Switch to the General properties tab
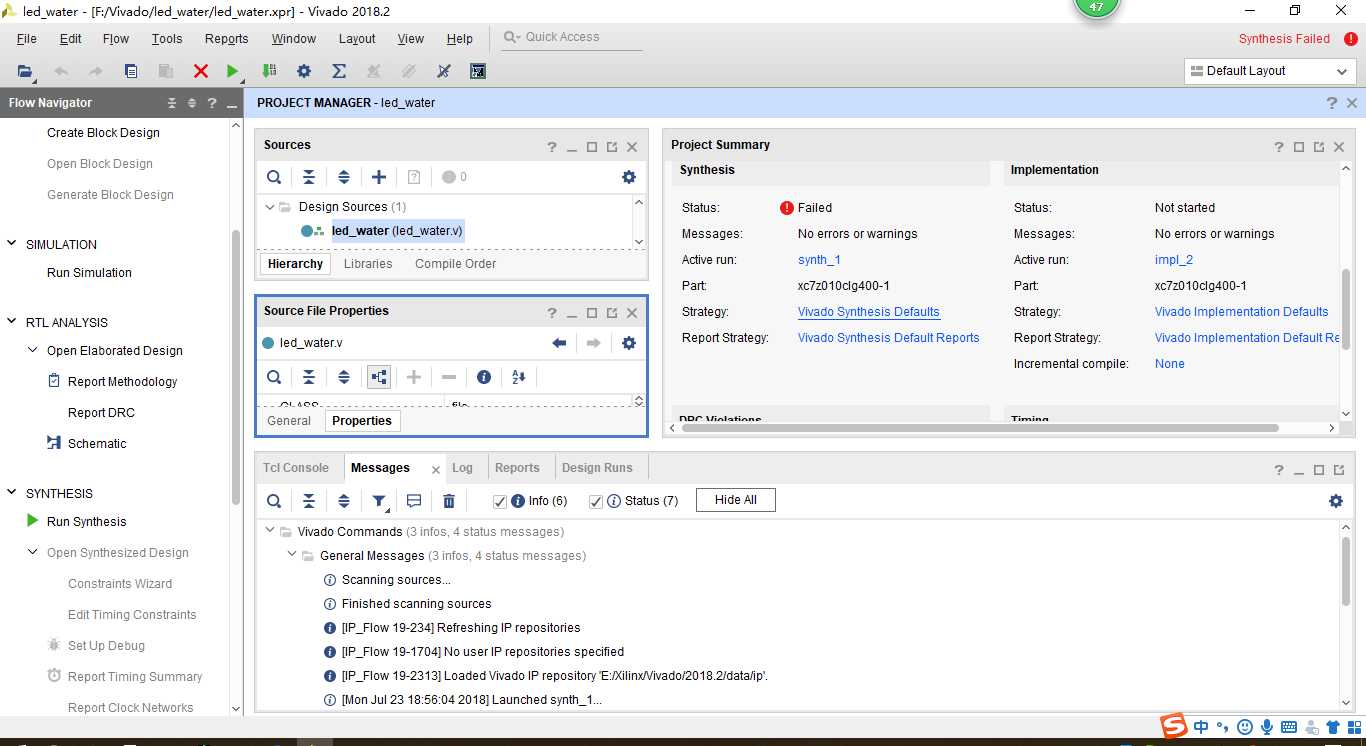The height and width of the screenshot is (746, 1366). [289, 421]
